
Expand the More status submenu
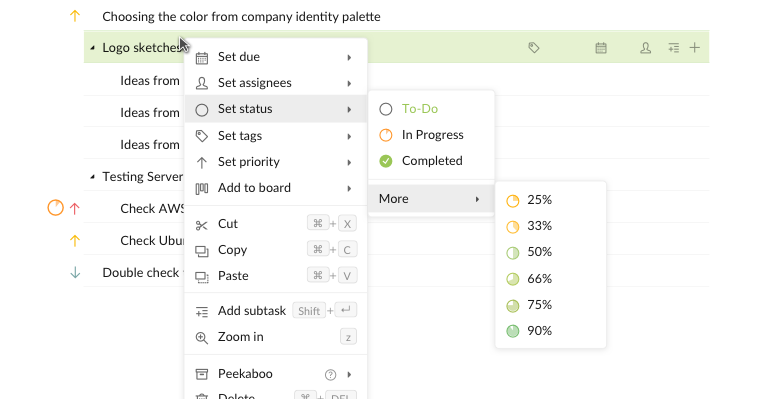coord(431,199)
